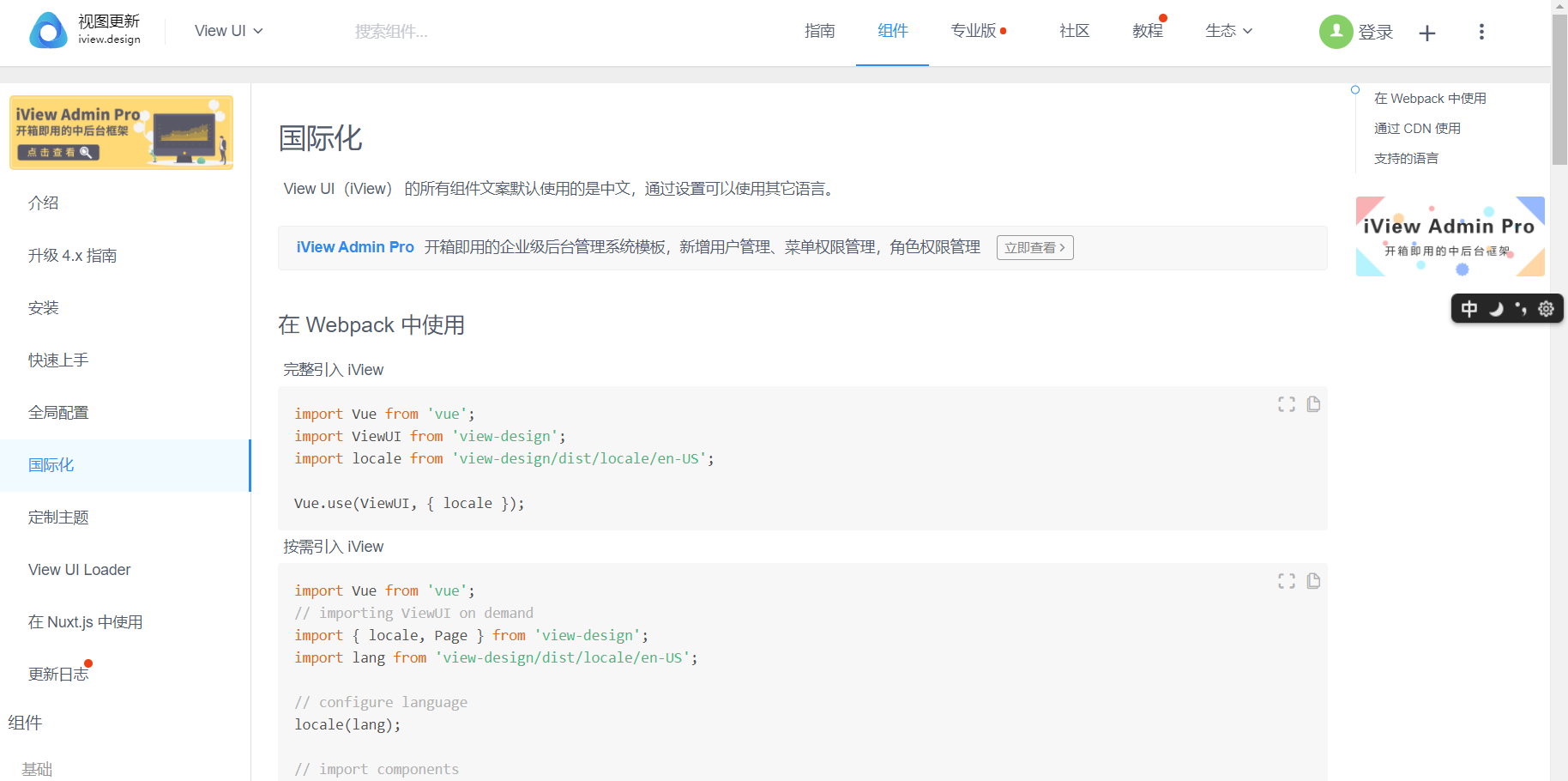
Task: Click the green user avatar icon
Action: (x=1336, y=32)
